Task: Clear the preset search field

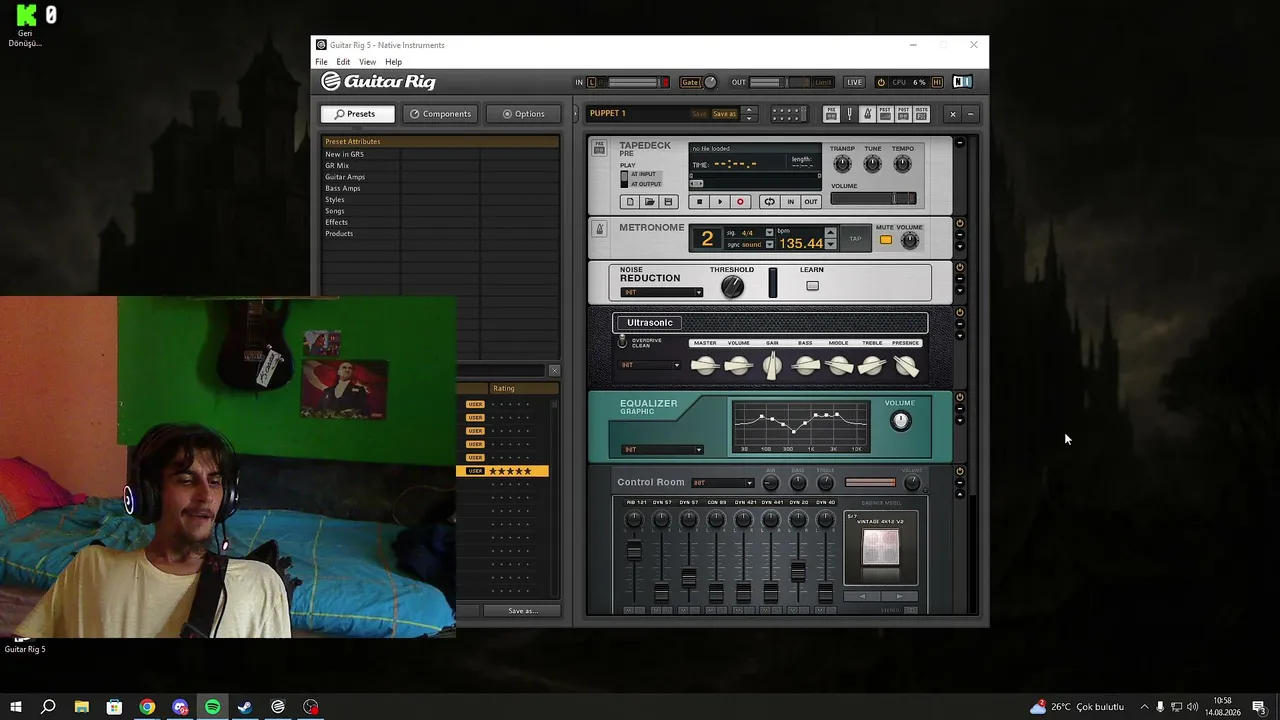Action: [x=554, y=370]
